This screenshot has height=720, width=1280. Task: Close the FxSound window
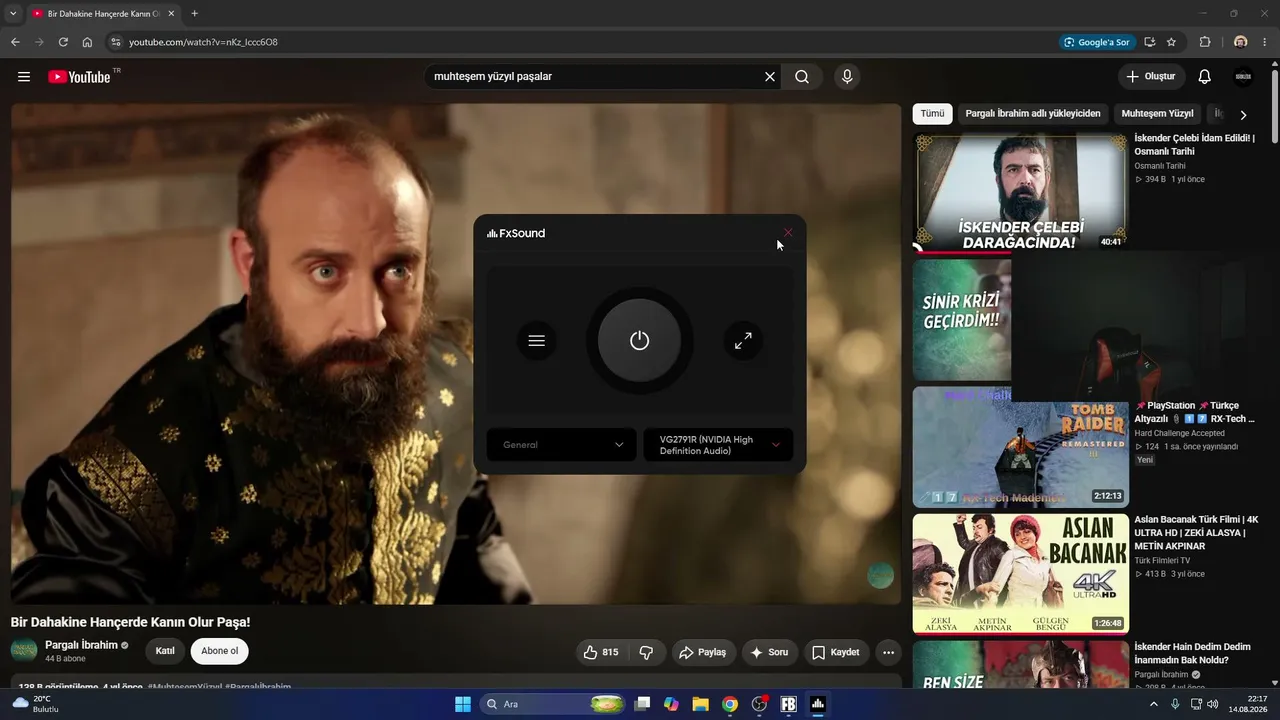(x=788, y=233)
